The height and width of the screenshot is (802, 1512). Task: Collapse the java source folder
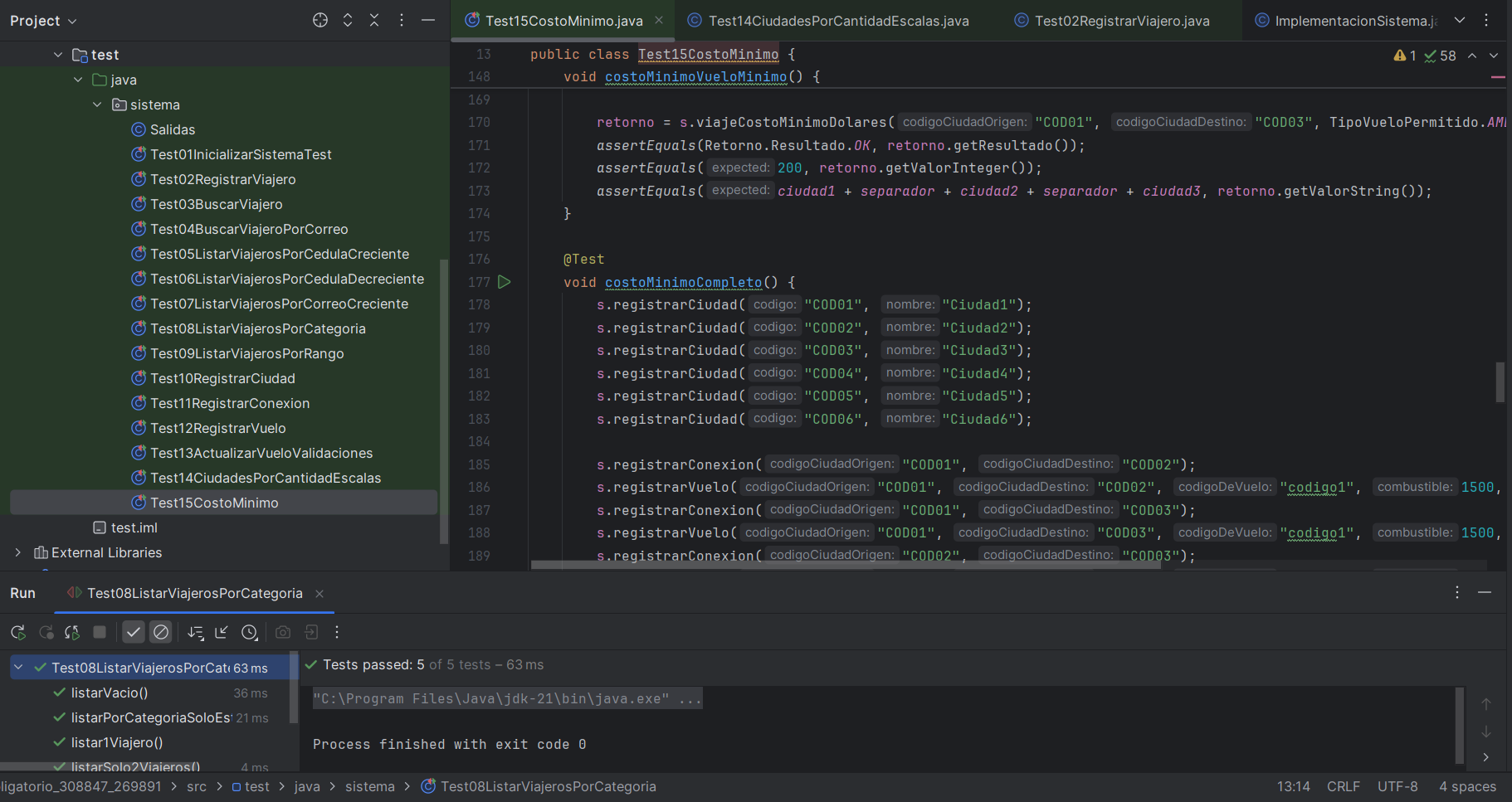[78, 80]
